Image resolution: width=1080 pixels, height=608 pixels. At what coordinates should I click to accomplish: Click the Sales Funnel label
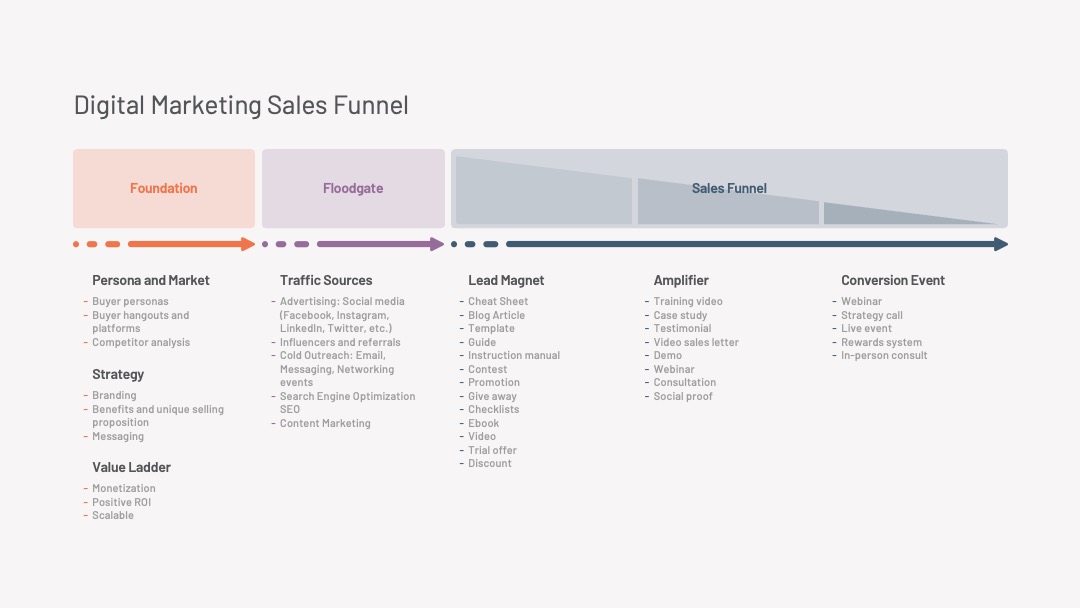click(x=729, y=188)
